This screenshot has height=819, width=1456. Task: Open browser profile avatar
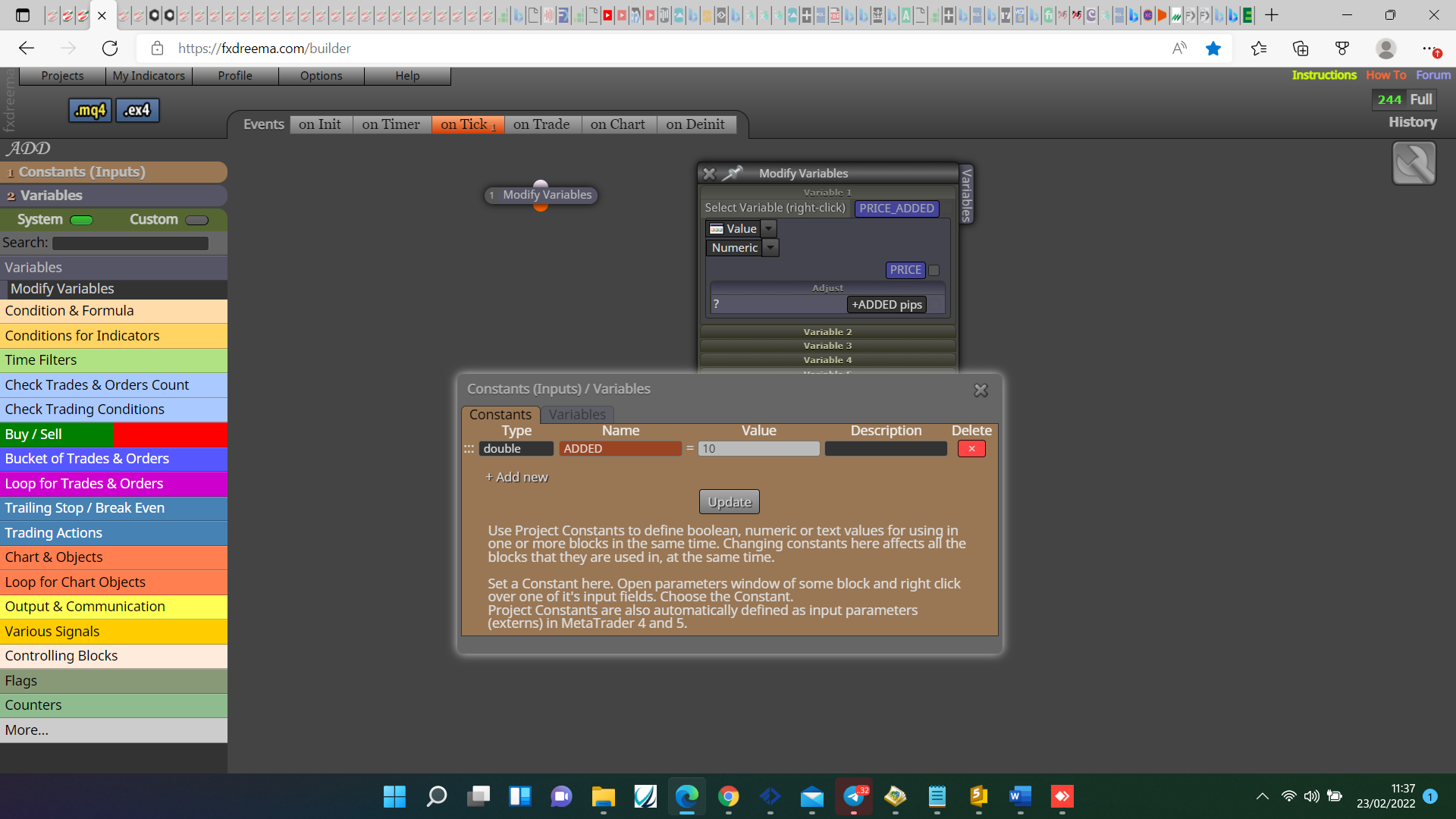[x=1386, y=49]
